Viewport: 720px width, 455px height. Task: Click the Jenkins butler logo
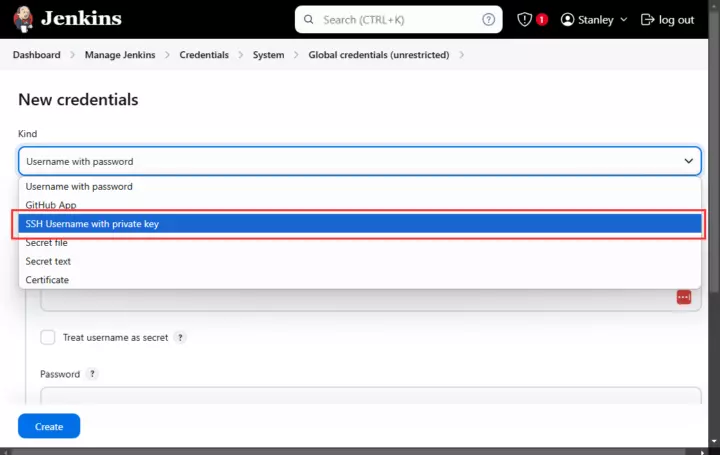(23, 19)
